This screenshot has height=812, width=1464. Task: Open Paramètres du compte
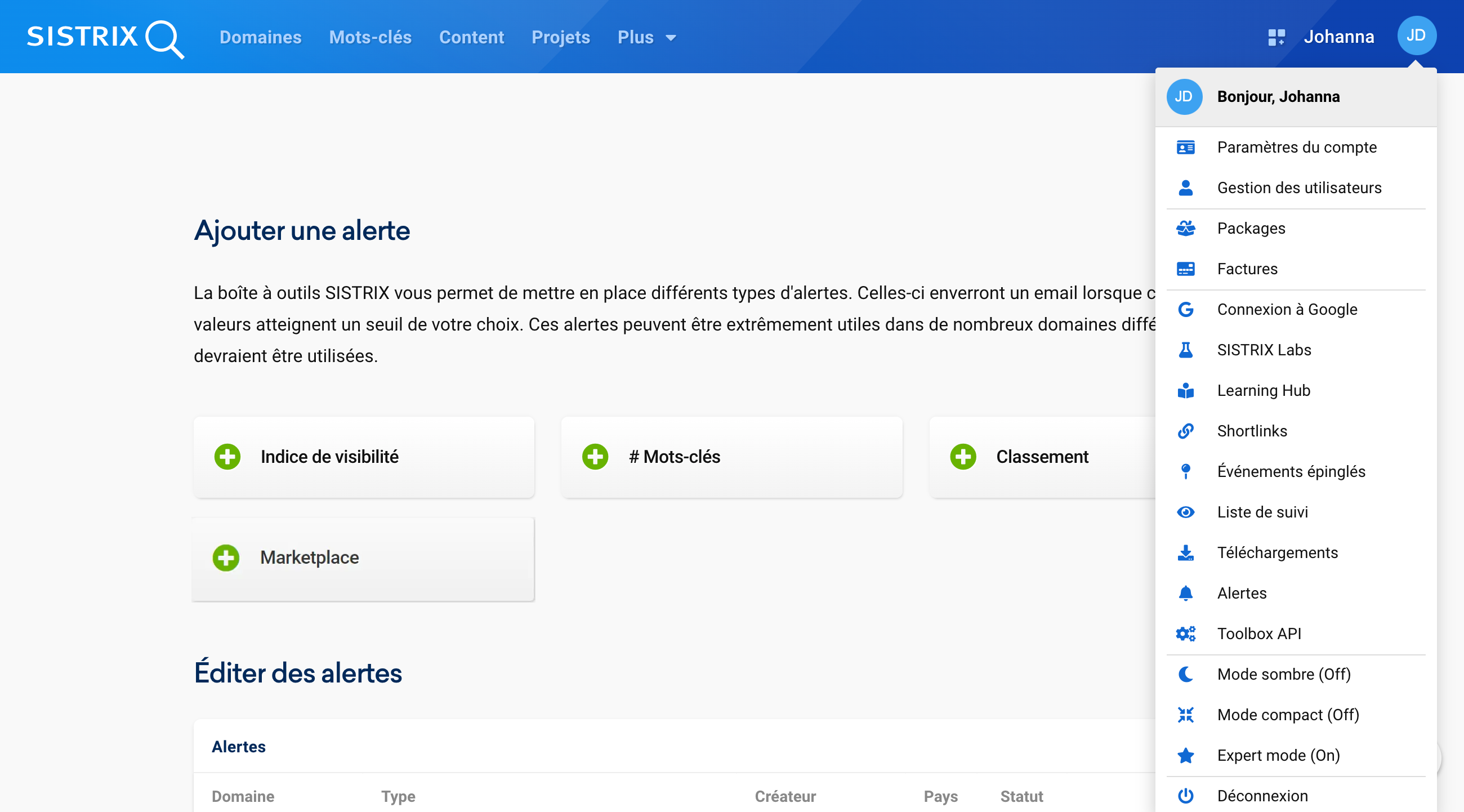pos(1296,148)
